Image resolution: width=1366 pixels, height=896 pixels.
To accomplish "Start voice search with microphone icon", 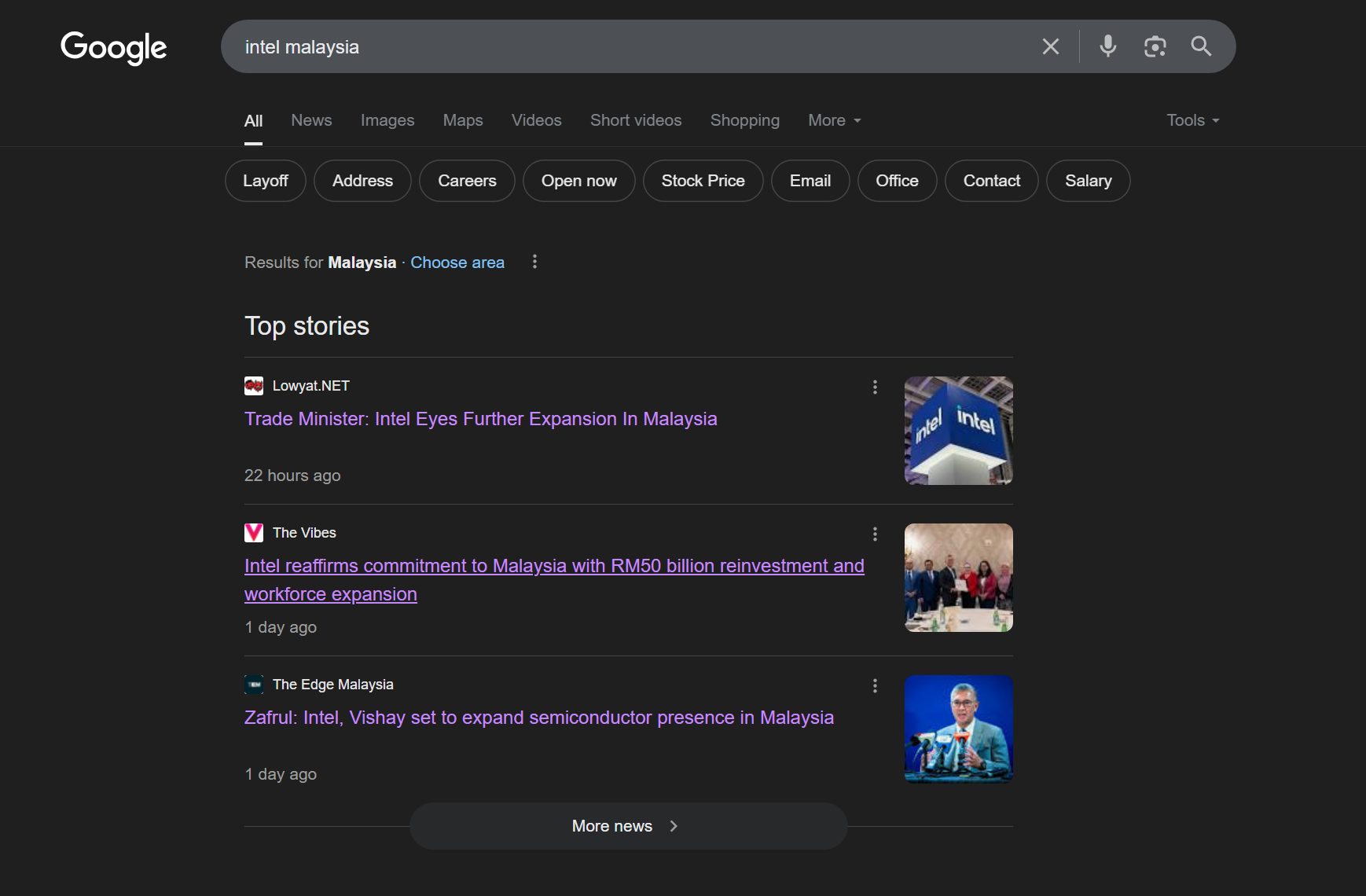I will (x=1107, y=46).
